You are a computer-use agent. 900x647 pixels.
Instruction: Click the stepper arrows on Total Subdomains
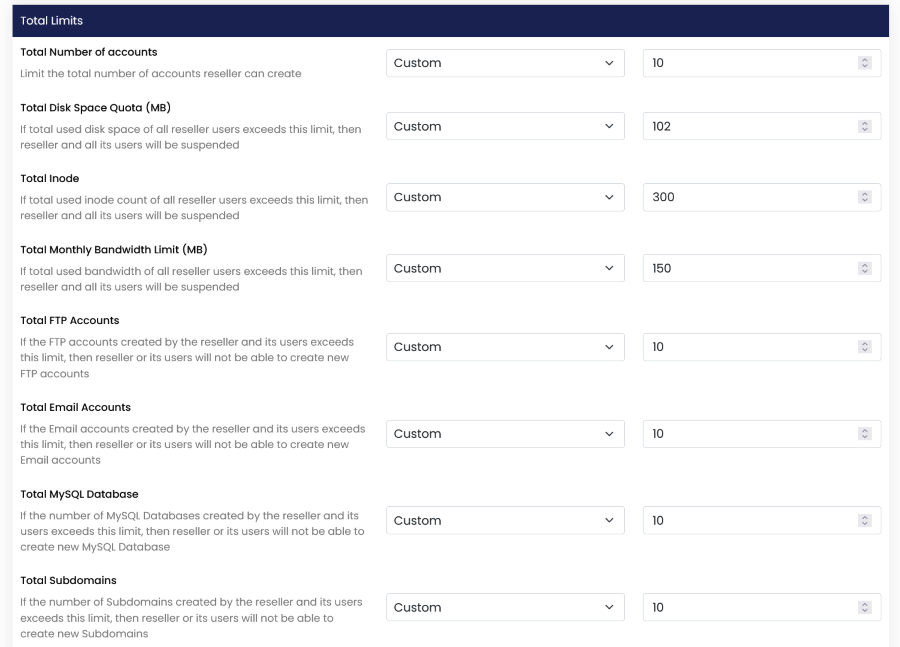click(x=865, y=608)
